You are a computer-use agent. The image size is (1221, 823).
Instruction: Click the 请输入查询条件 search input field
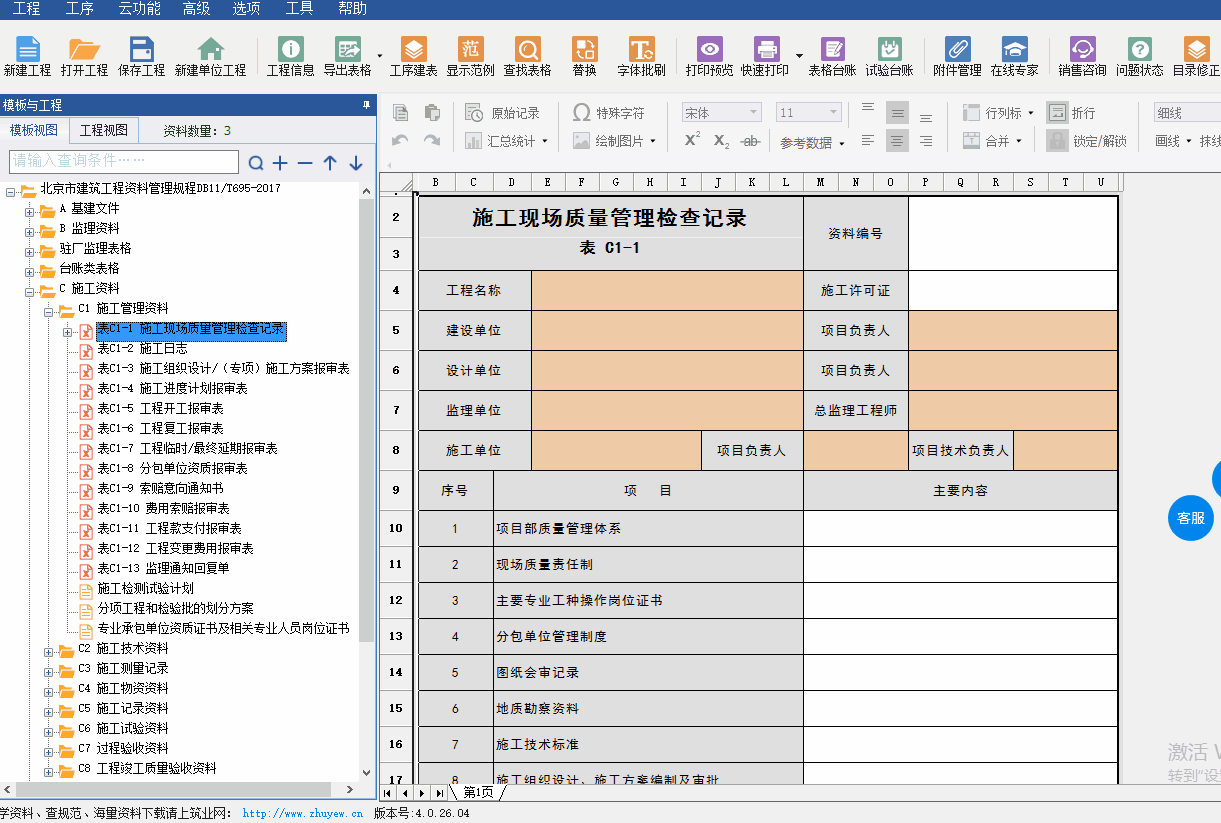[124, 161]
